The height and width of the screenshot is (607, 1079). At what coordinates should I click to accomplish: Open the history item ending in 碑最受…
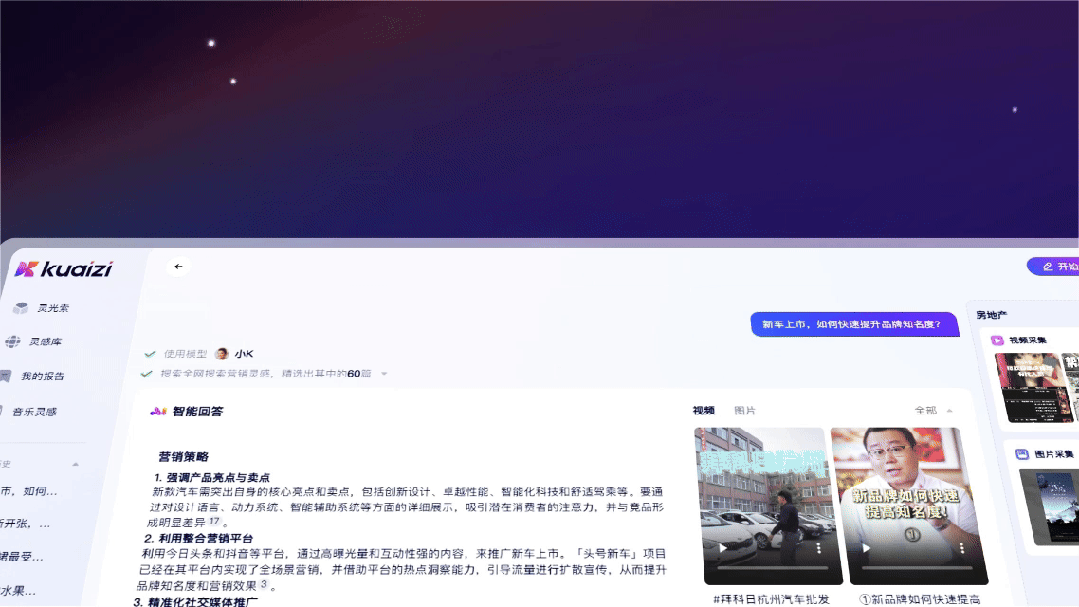21,556
